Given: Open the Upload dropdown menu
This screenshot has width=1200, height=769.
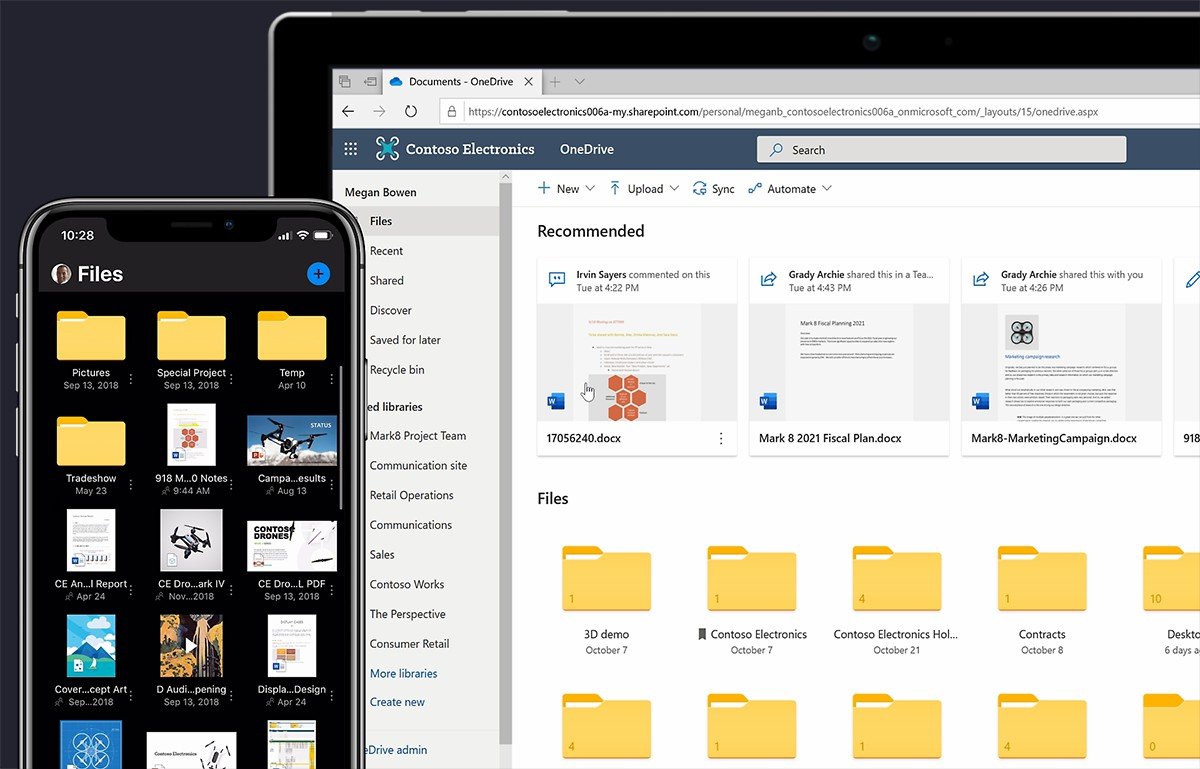Looking at the screenshot, I should point(644,188).
